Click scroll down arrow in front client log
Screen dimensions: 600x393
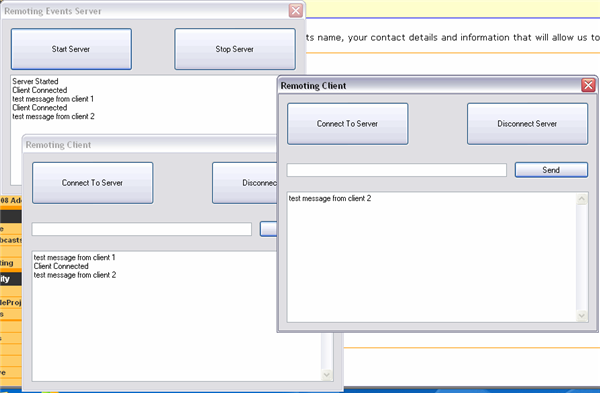pos(582,316)
